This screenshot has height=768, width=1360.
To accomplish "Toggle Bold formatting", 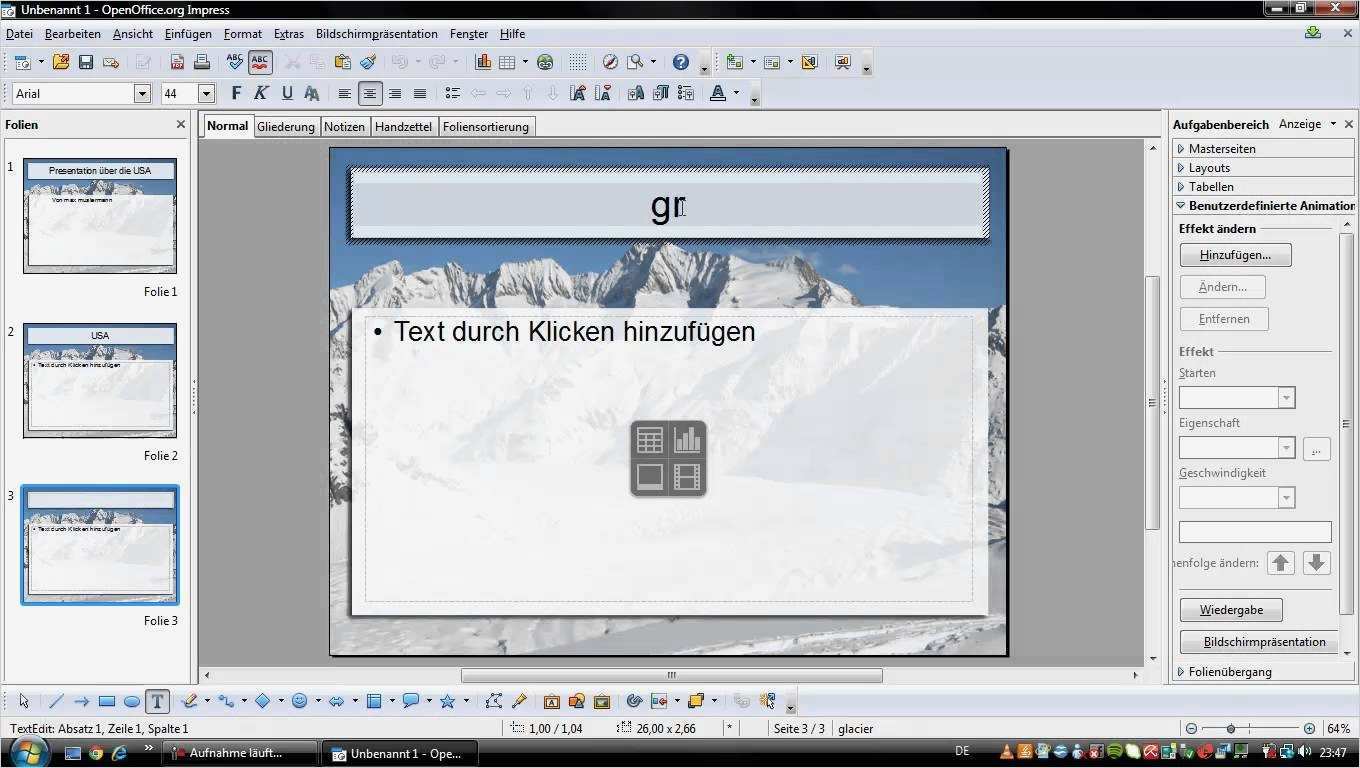I will point(236,93).
